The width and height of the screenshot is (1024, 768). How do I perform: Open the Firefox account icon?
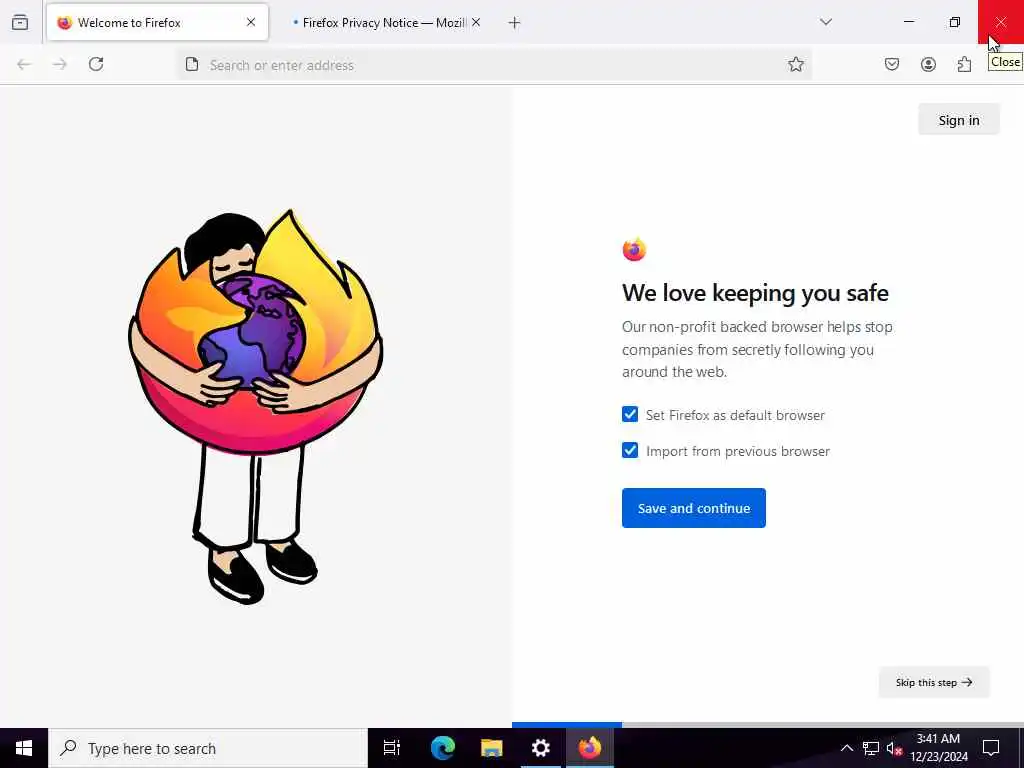coord(928,64)
